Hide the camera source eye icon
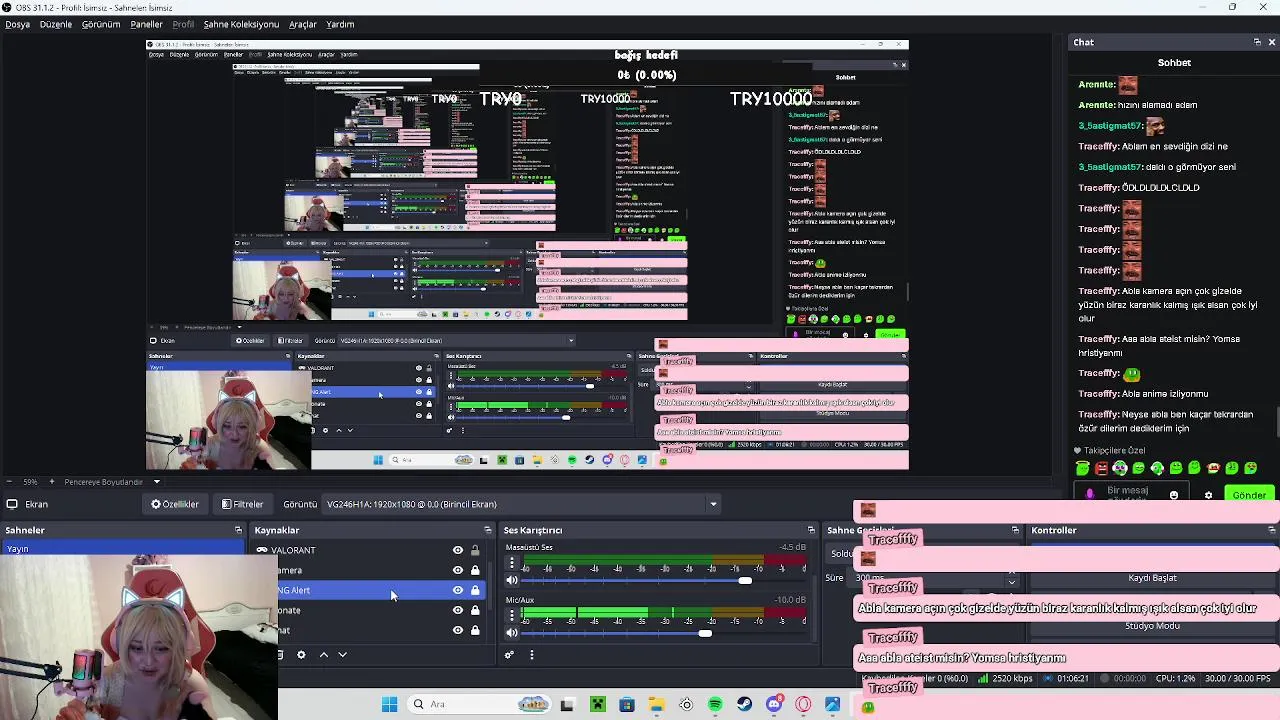1280x720 pixels. (458, 570)
